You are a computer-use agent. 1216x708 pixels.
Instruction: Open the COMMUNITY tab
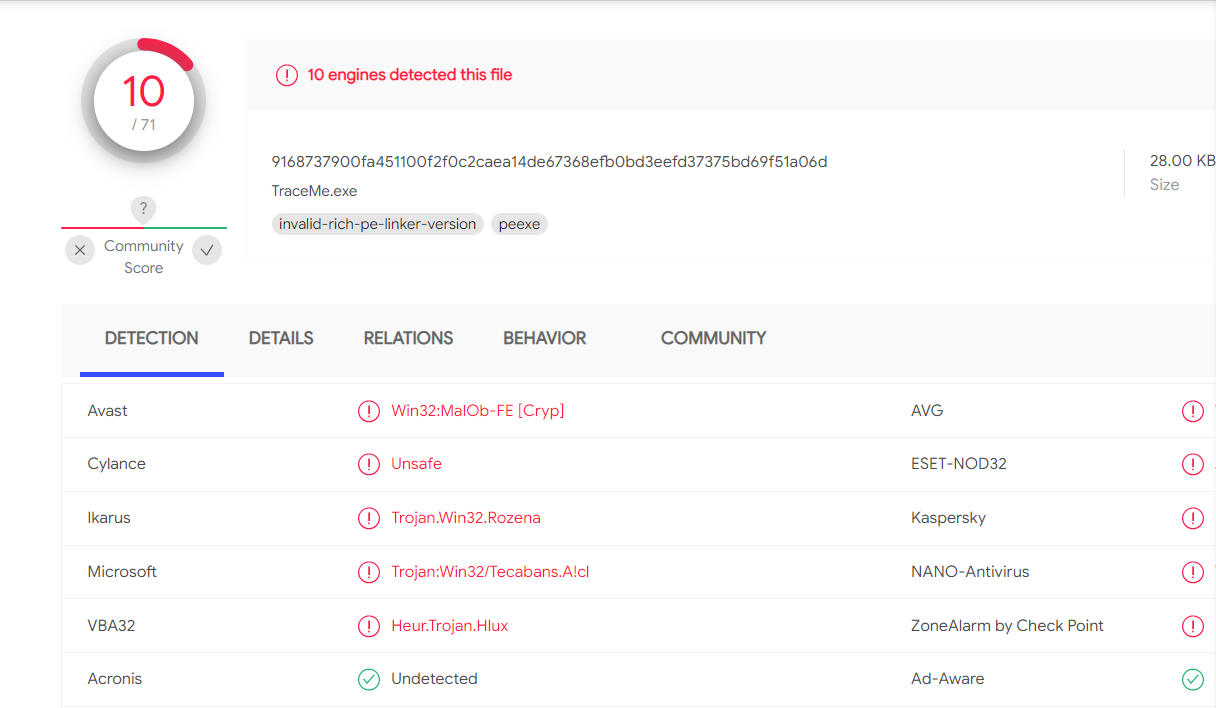[x=714, y=338]
